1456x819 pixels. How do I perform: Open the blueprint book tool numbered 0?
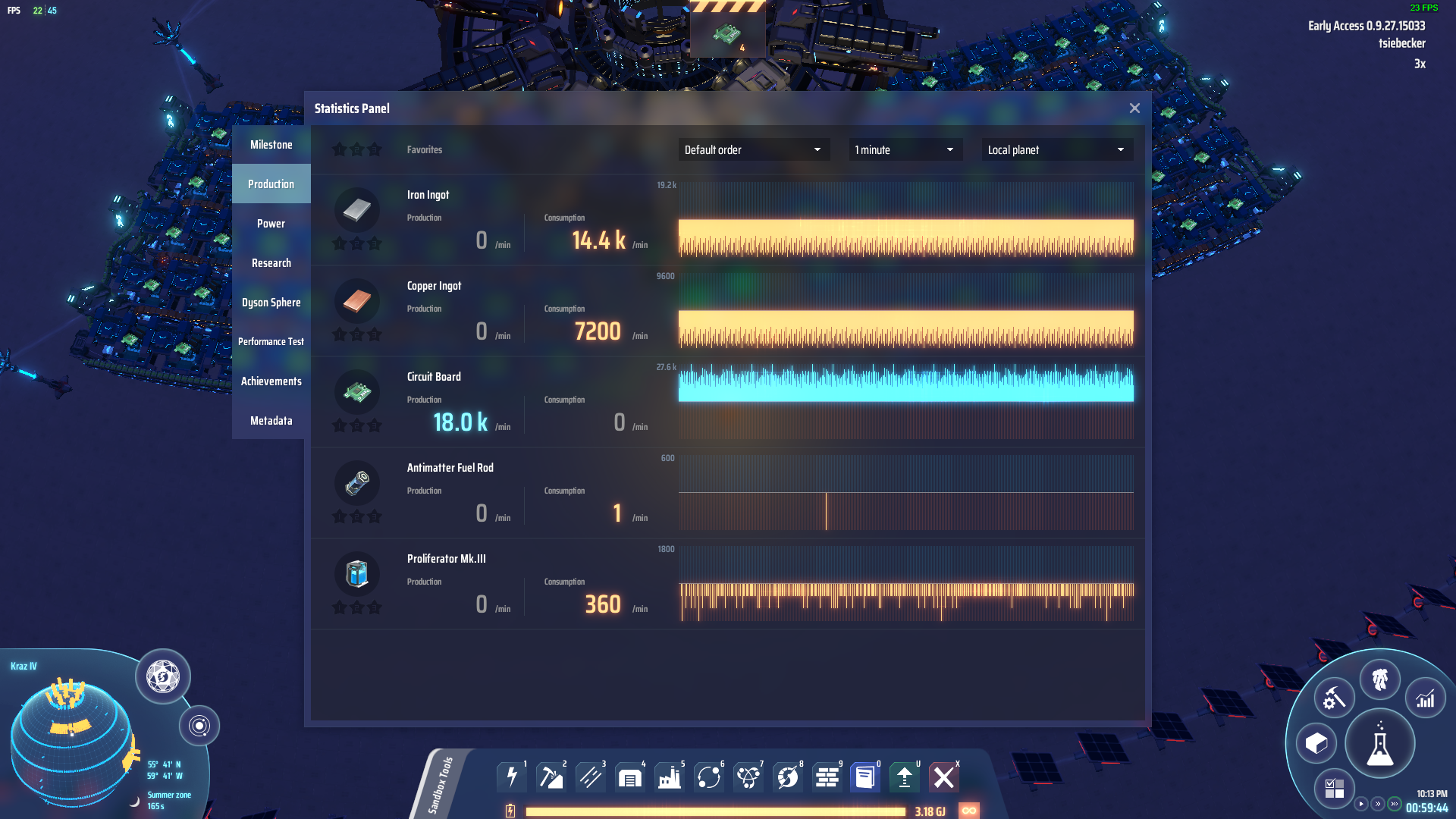click(864, 777)
